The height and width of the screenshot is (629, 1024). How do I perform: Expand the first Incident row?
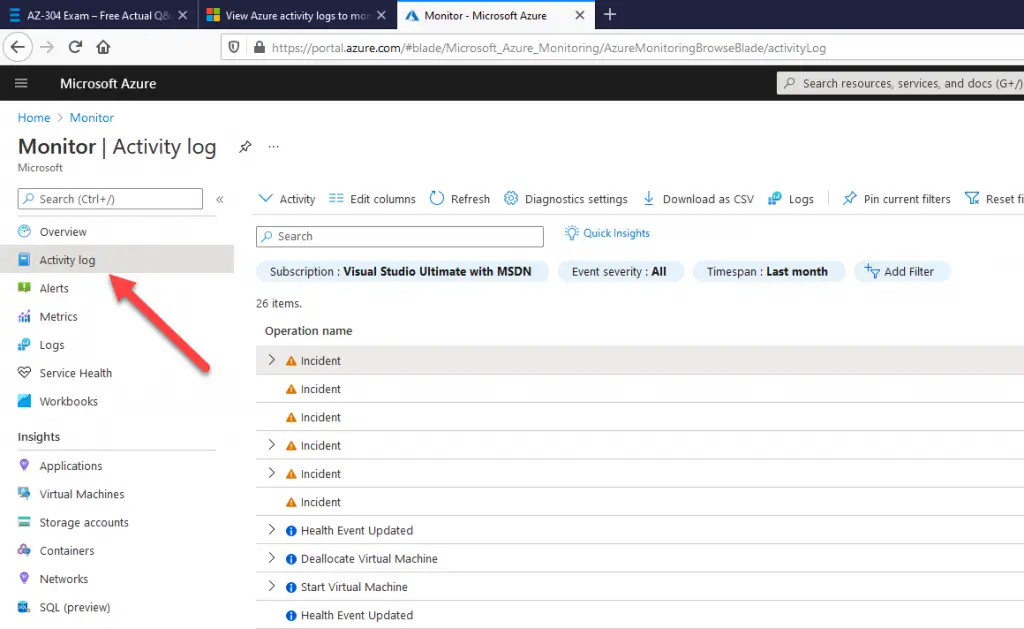pyautogui.click(x=272, y=360)
